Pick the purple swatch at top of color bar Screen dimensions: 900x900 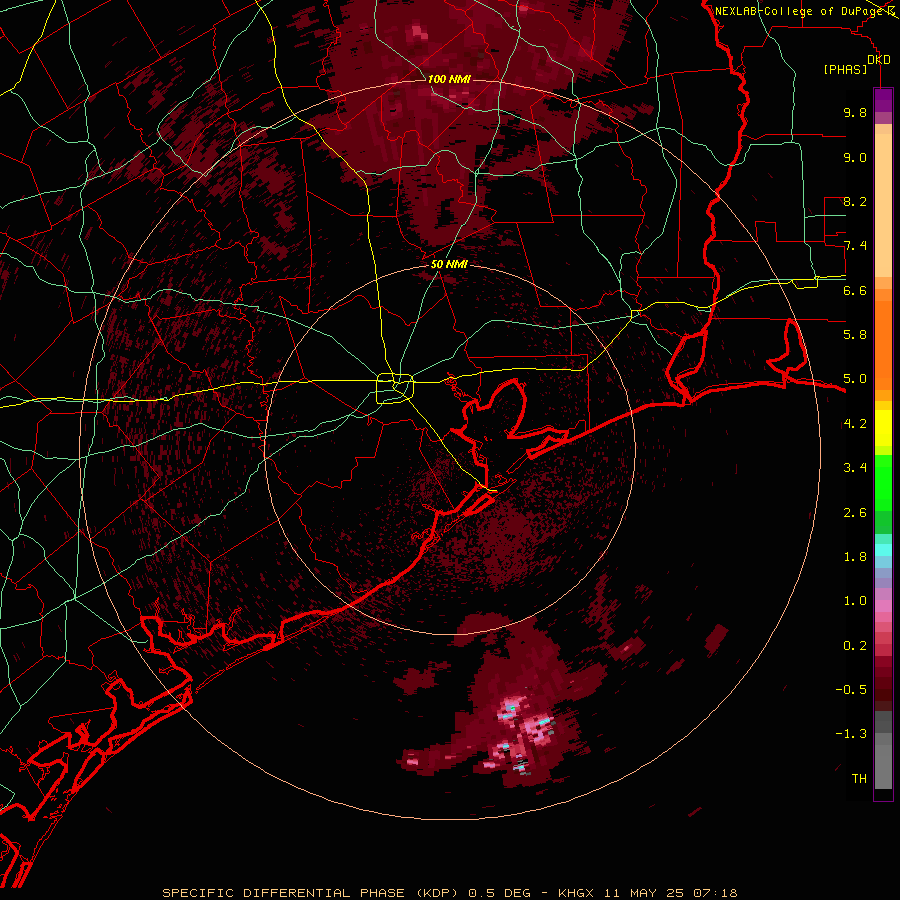pyautogui.click(x=883, y=100)
